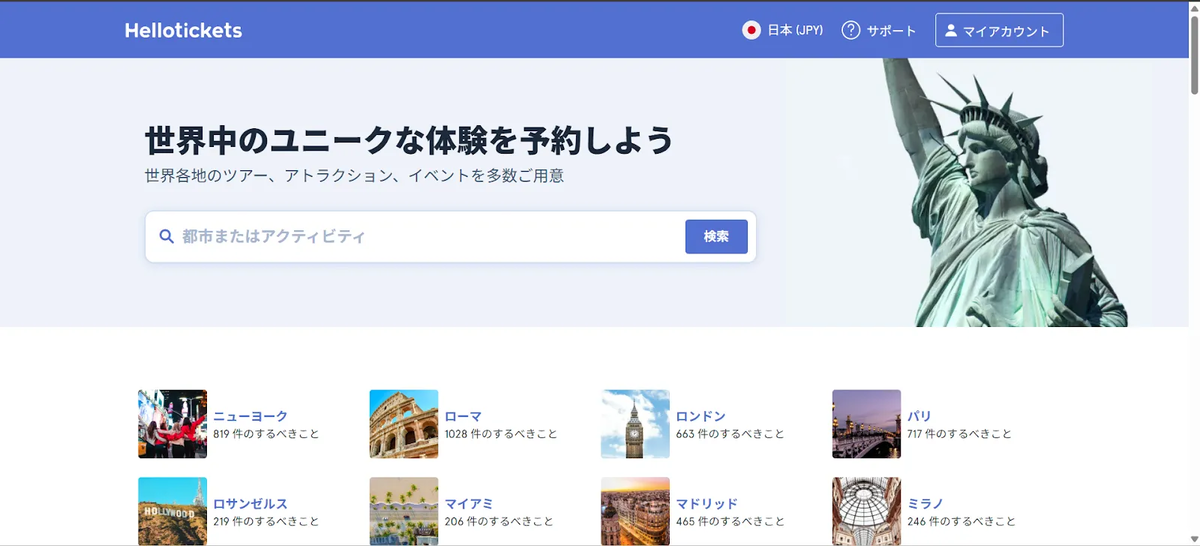Click the 1028 件のするべきこと text

click(501, 434)
